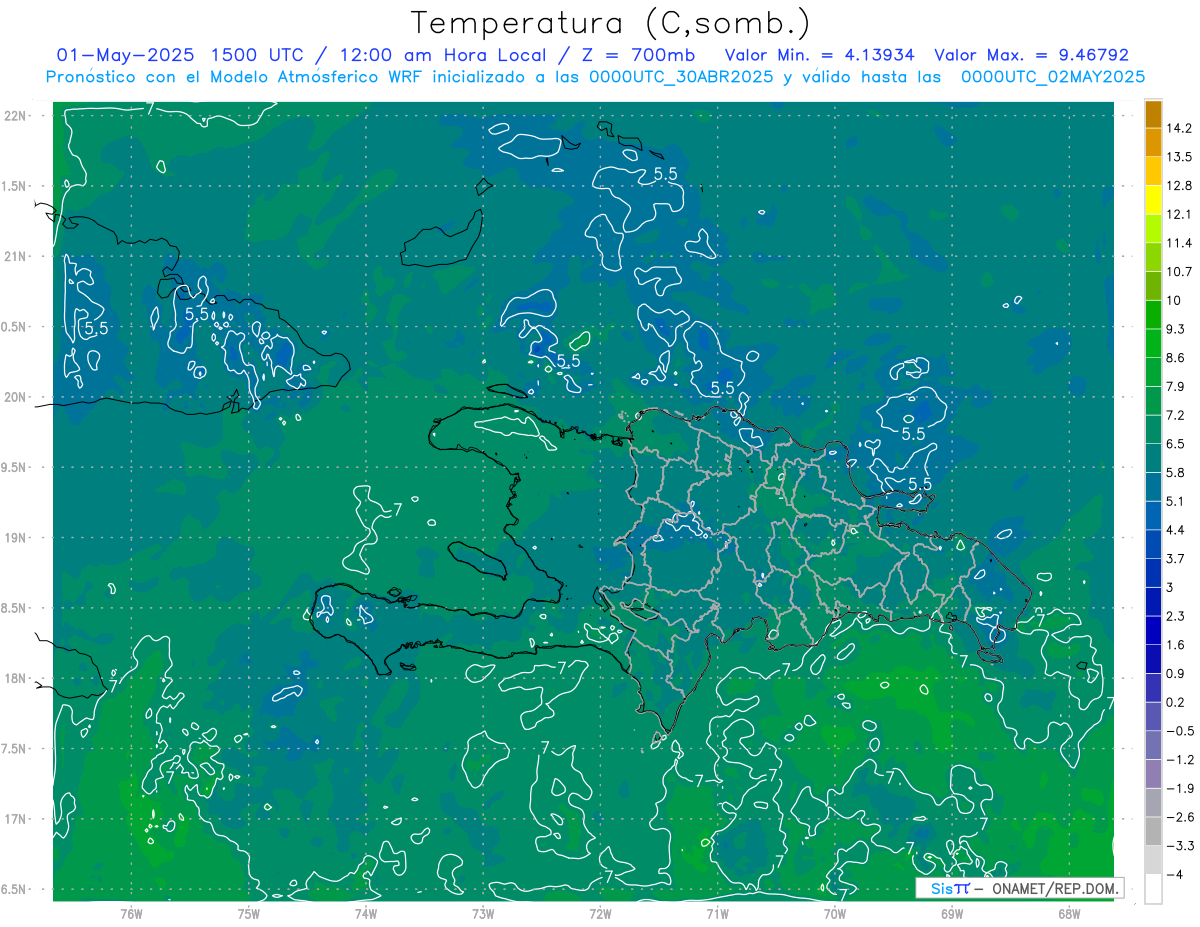
Task: Click the 0.2 colorbar value
Action: tap(1175, 702)
